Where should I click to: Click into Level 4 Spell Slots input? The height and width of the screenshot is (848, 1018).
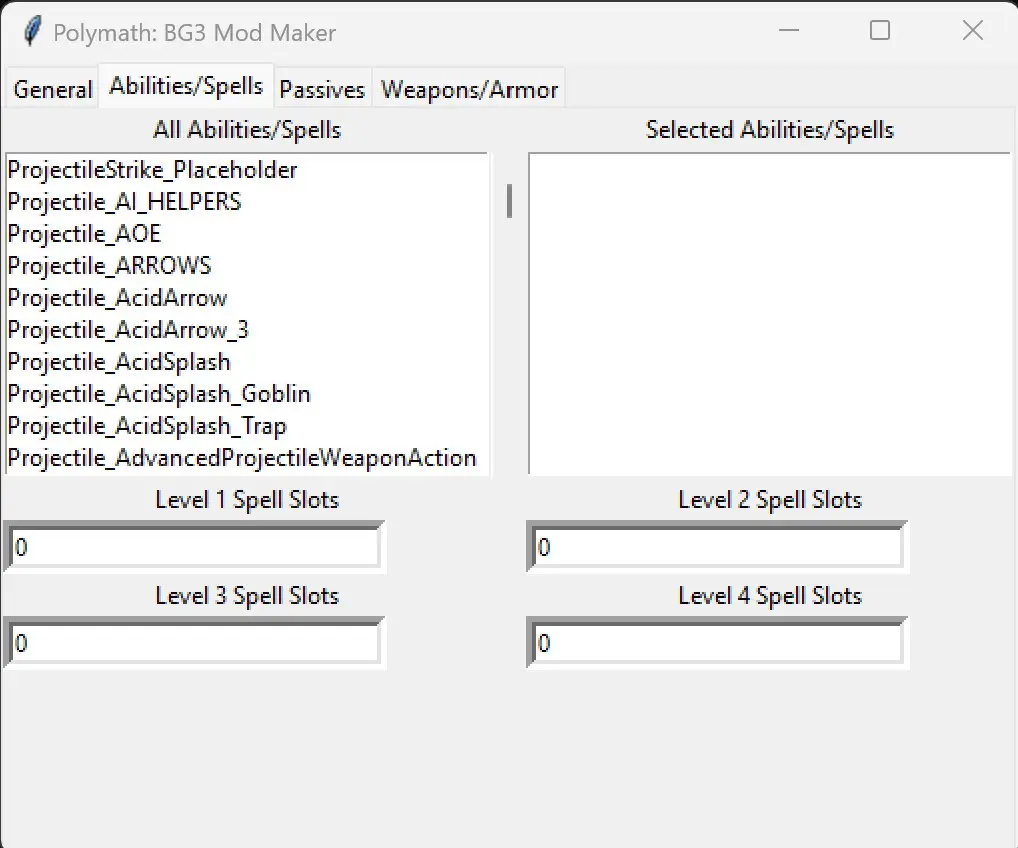(x=717, y=643)
